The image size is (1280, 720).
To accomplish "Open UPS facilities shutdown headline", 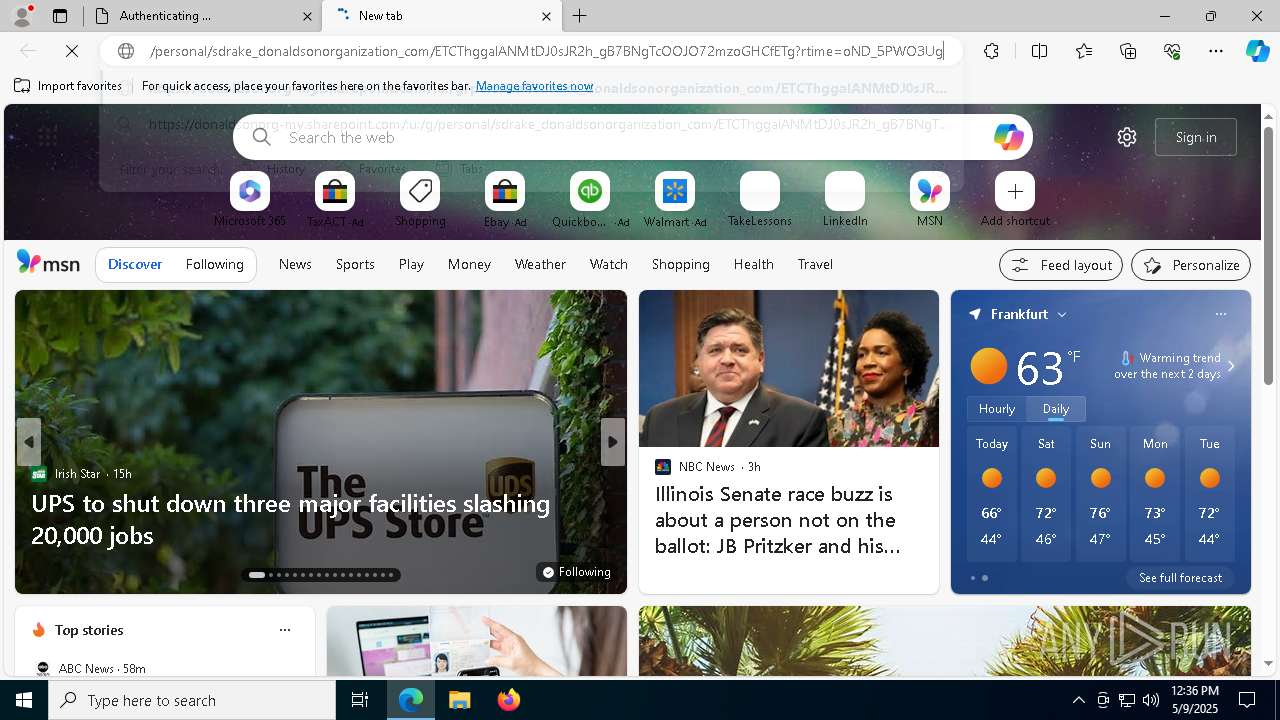I will [291, 519].
